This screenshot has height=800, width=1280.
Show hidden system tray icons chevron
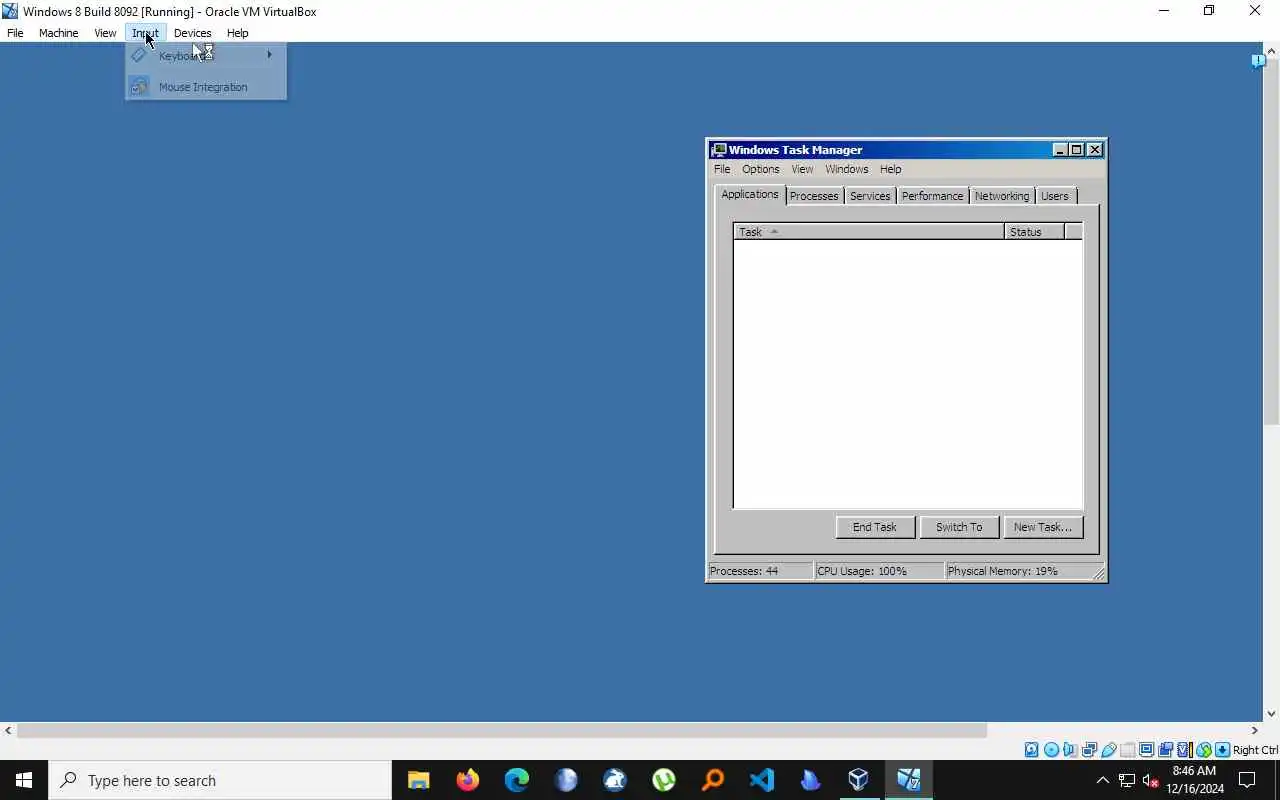1102,780
